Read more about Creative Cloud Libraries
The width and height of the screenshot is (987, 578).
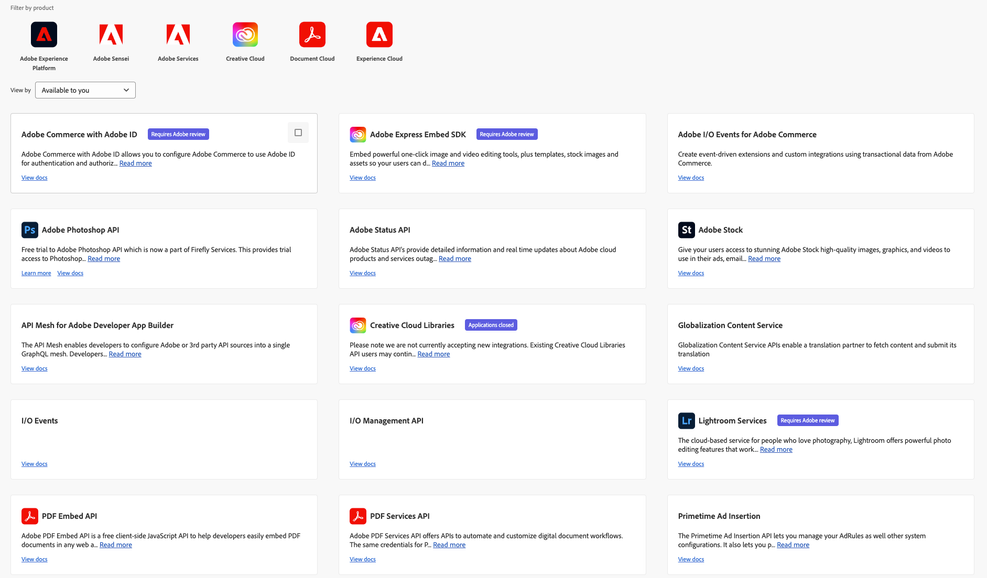pyautogui.click(x=434, y=354)
